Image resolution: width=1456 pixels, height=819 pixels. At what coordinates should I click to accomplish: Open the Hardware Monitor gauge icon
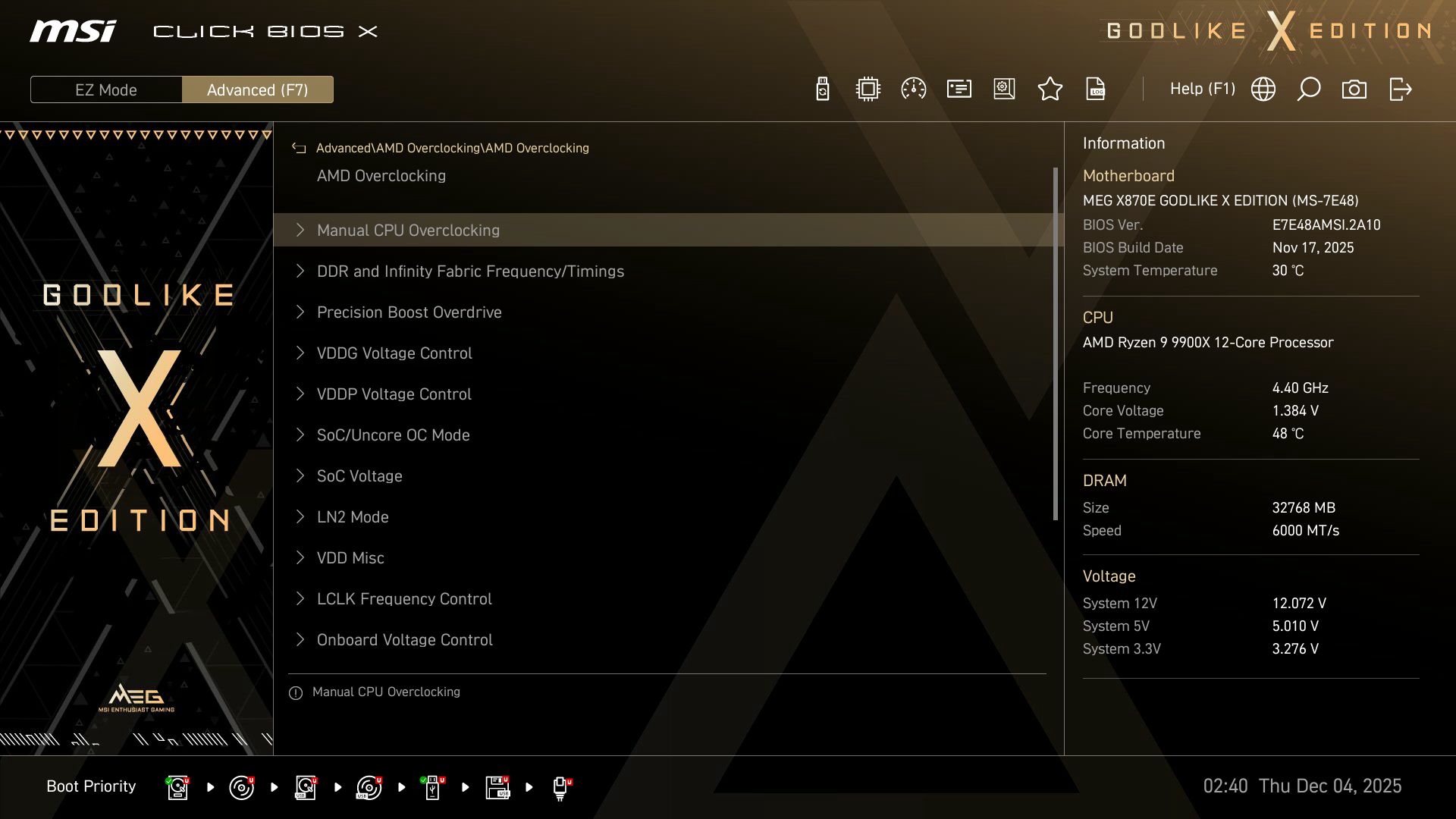point(913,89)
